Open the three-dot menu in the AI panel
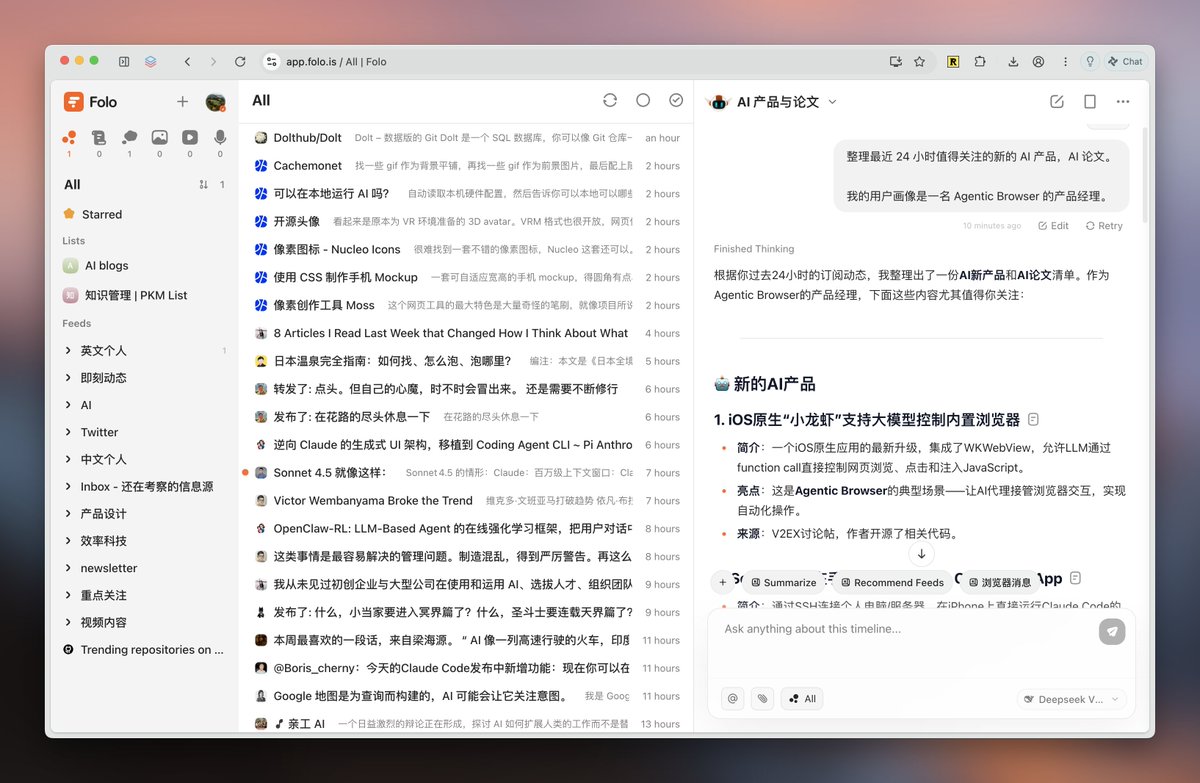This screenshot has width=1200, height=783. coord(1122,101)
